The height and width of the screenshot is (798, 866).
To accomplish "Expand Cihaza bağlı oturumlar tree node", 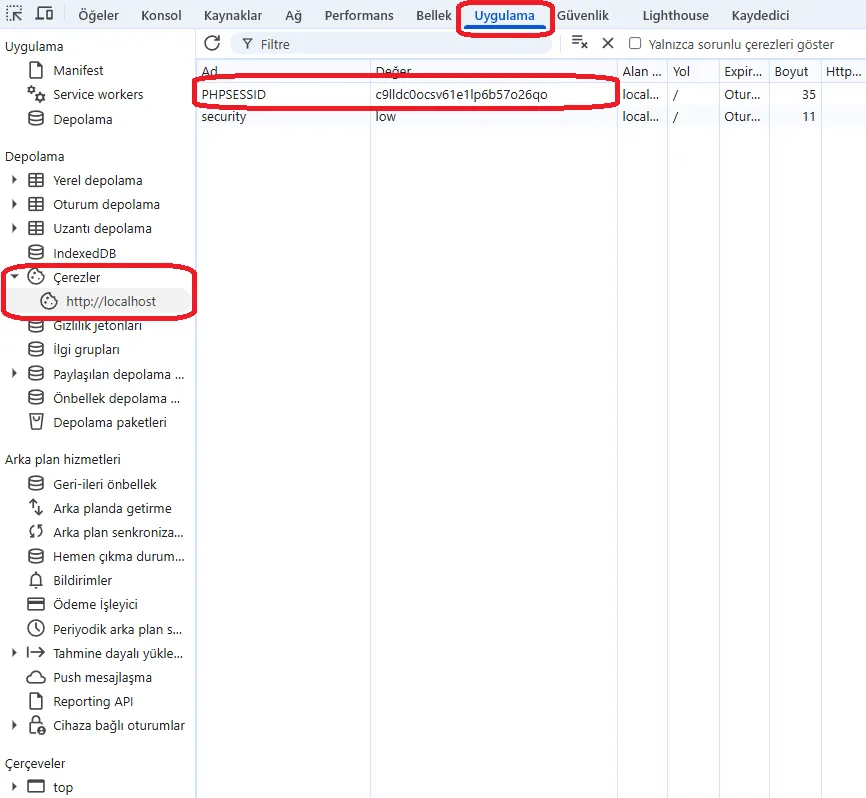I will (14, 726).
